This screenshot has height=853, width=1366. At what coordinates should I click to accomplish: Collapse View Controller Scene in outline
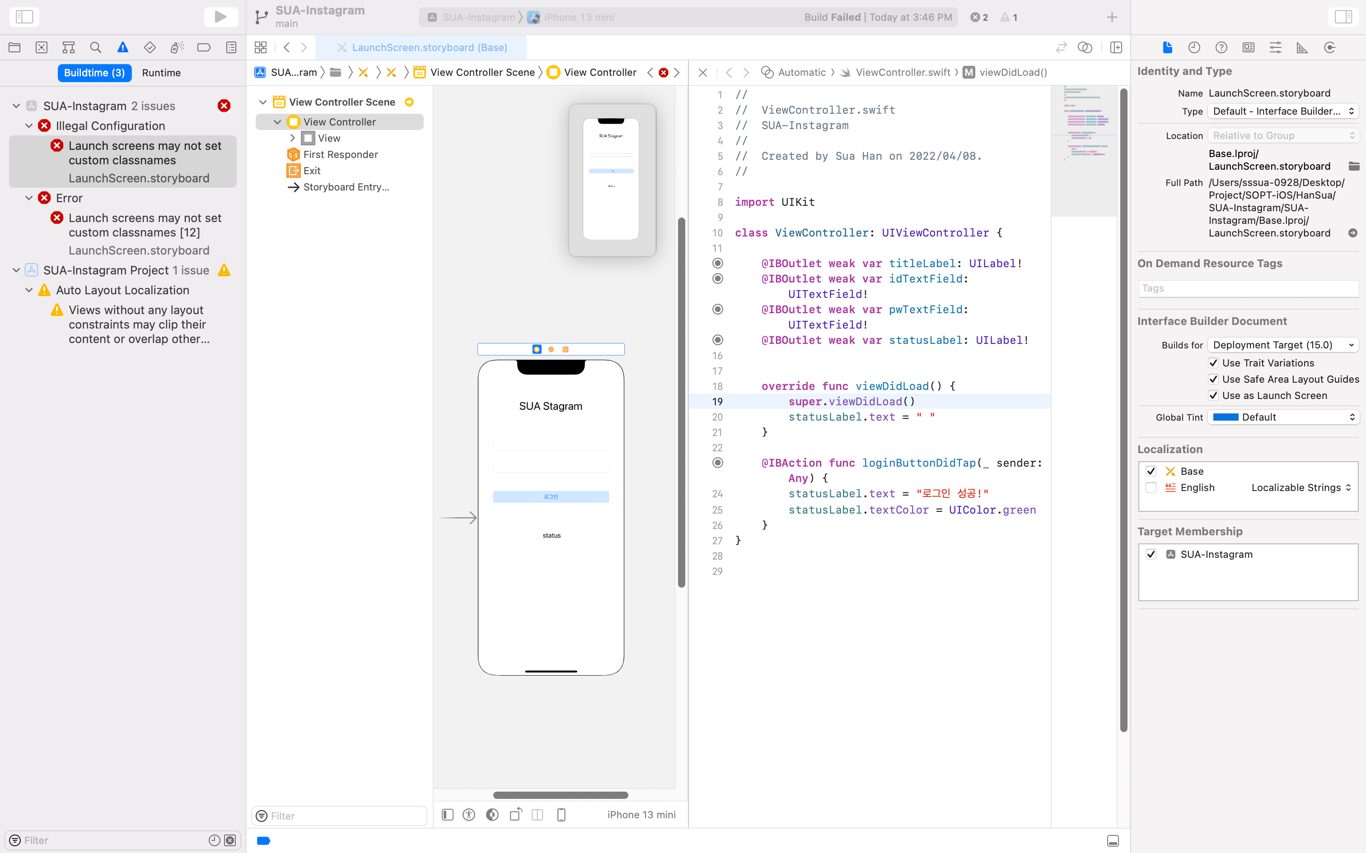[263, 102]
